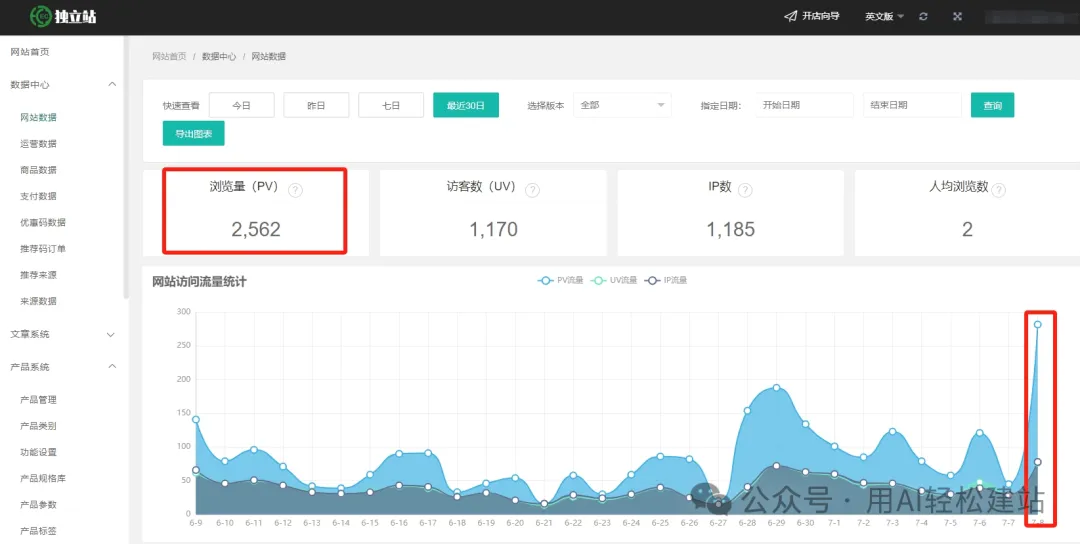Click the 开始日期 input field
Screen dimensions: 1080x544
coord(804,105)
